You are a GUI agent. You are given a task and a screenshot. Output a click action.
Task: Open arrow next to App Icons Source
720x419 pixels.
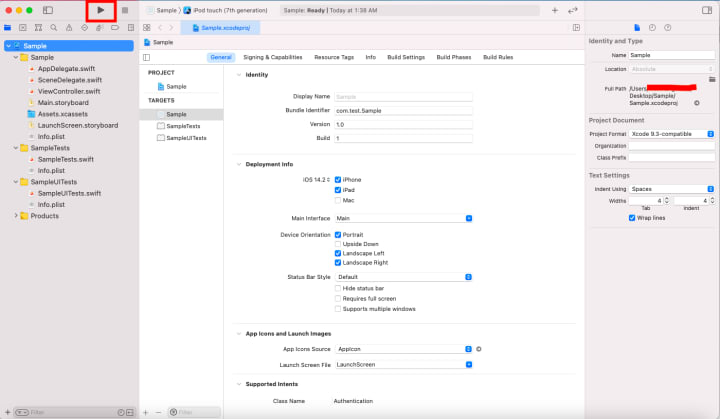point(478,349)
